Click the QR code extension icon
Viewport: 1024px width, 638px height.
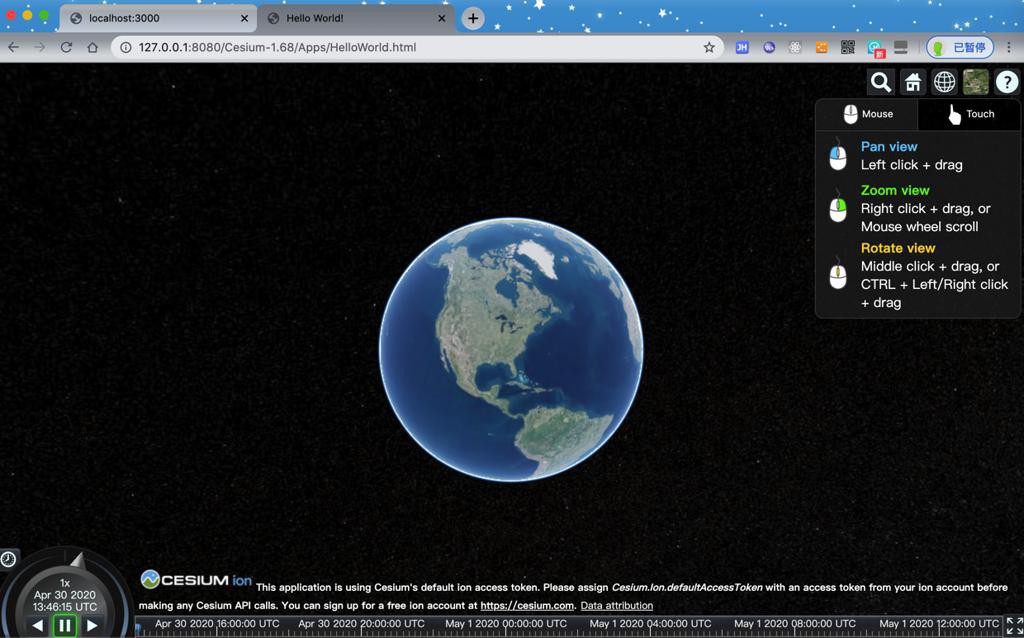tap(848, 47)
